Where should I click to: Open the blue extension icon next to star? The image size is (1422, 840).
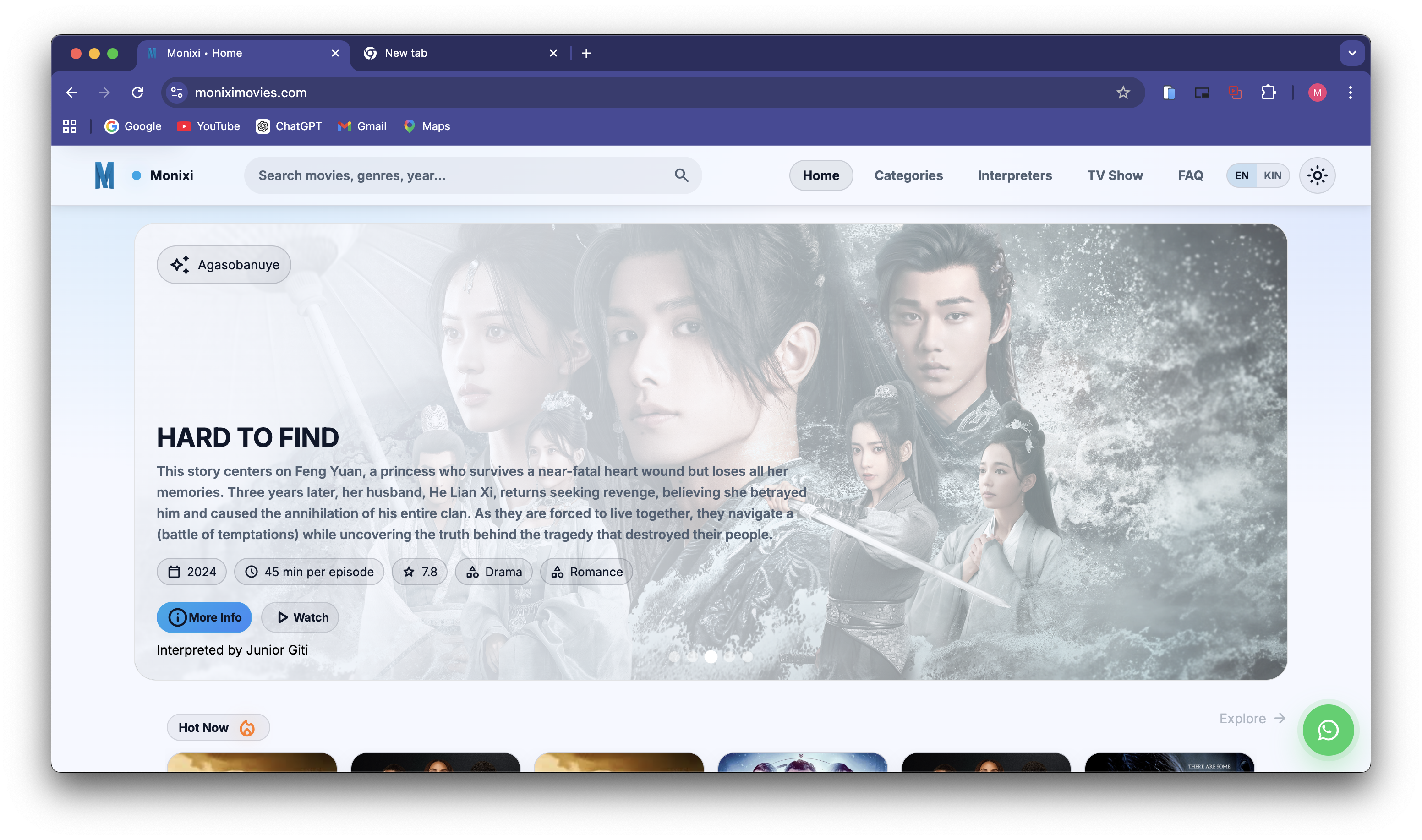(1169, 92)
